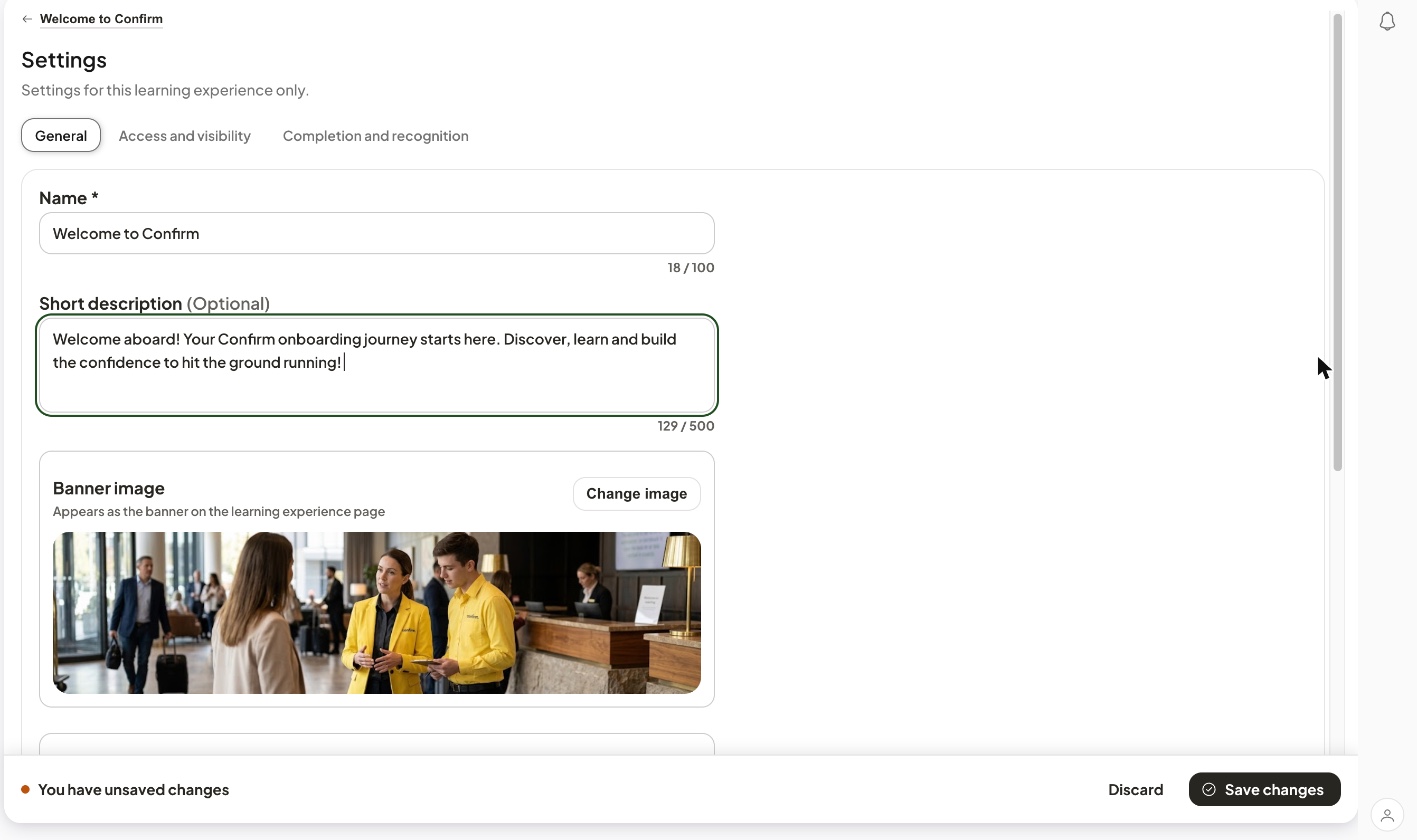Discard the unsaved changes
The height and width of the screenshot is (840, 1417).
click(x=1135, y=790)
